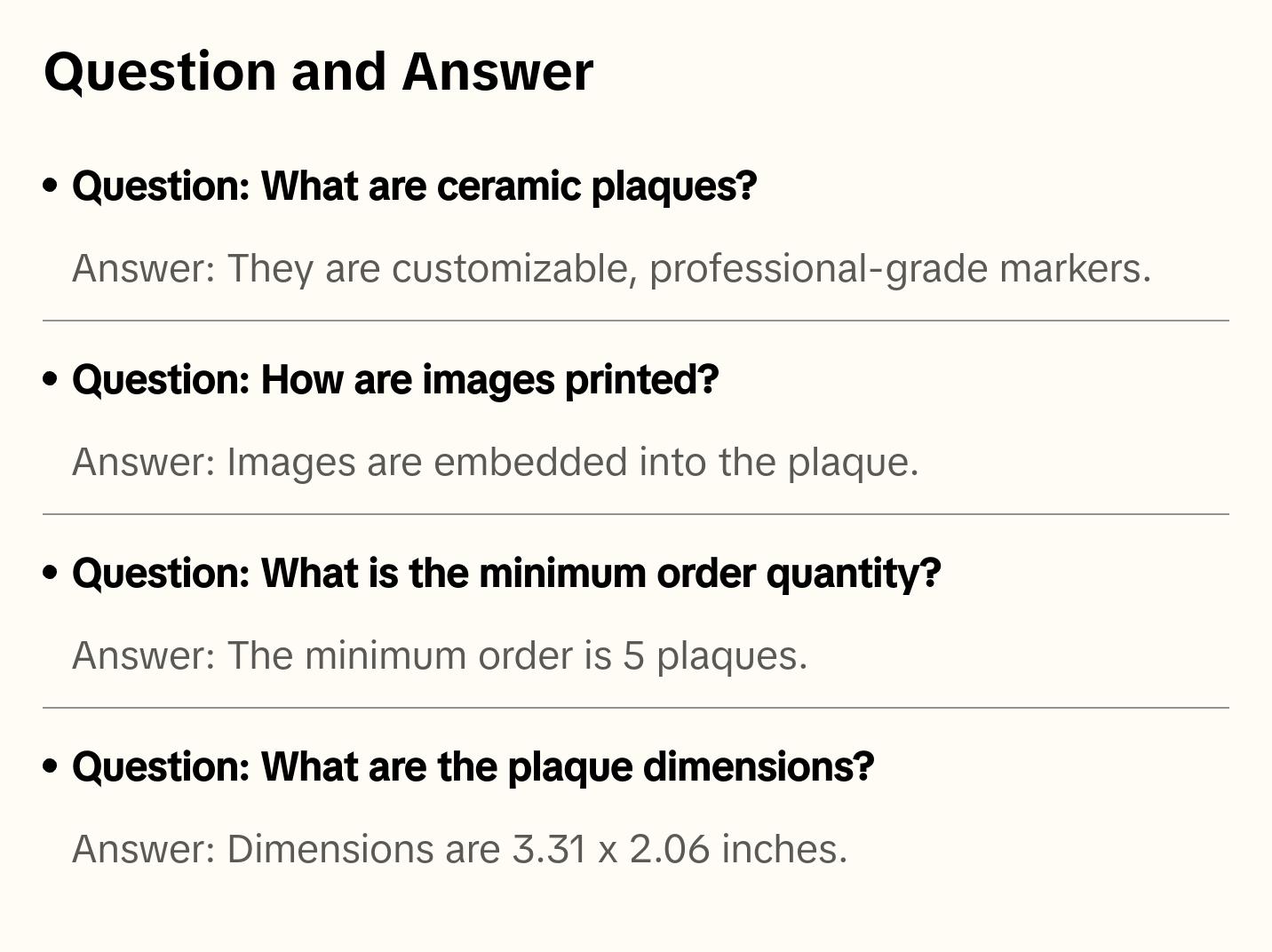Click the "3.31 x 2.06" dimensions value
The image size is (1272, 952).
(611, 850)
